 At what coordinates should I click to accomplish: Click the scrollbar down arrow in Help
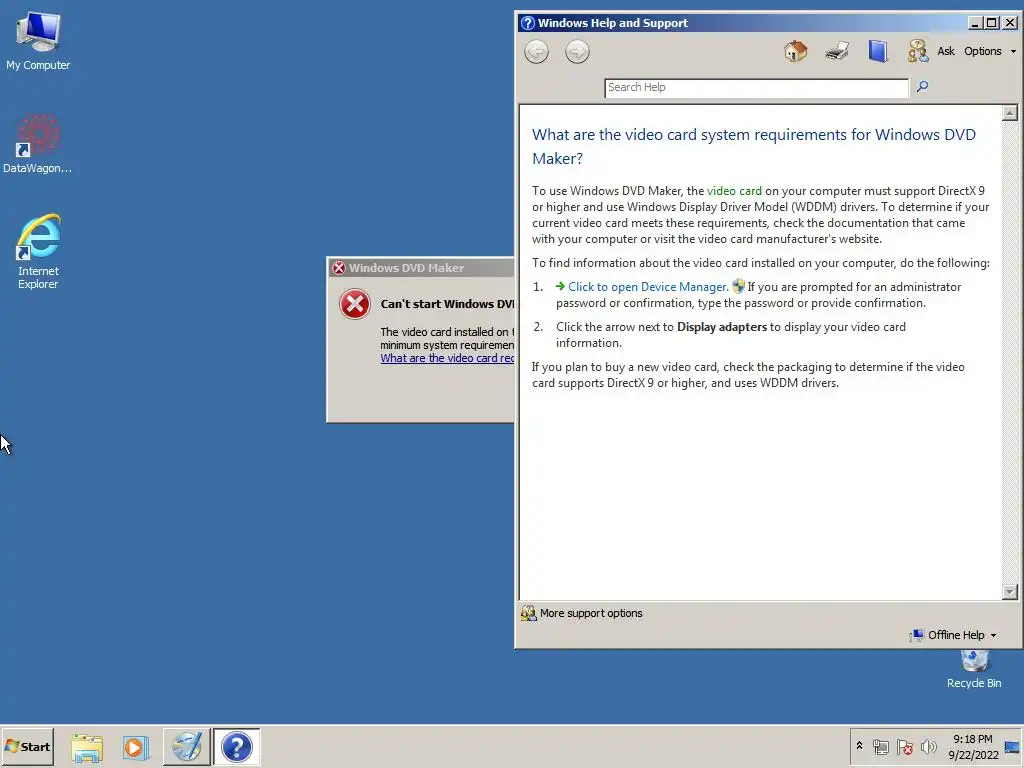click(1010, 592)
